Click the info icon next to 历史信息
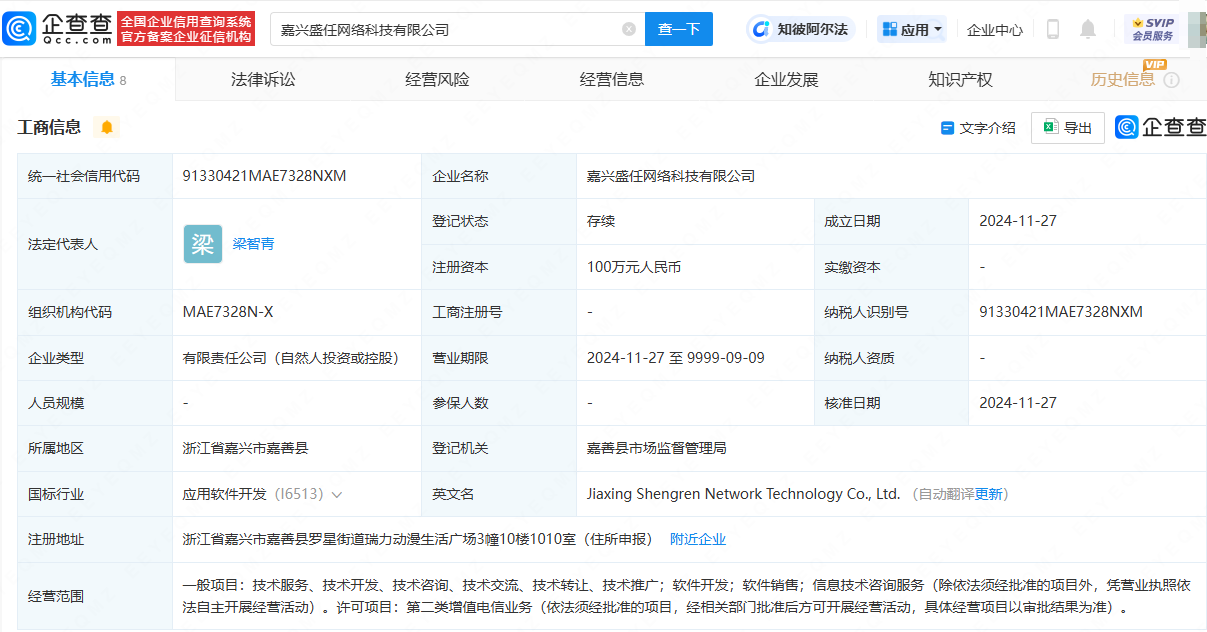Image resolution: width=1207 pixels, height=632 pixels. (1171, 80)
